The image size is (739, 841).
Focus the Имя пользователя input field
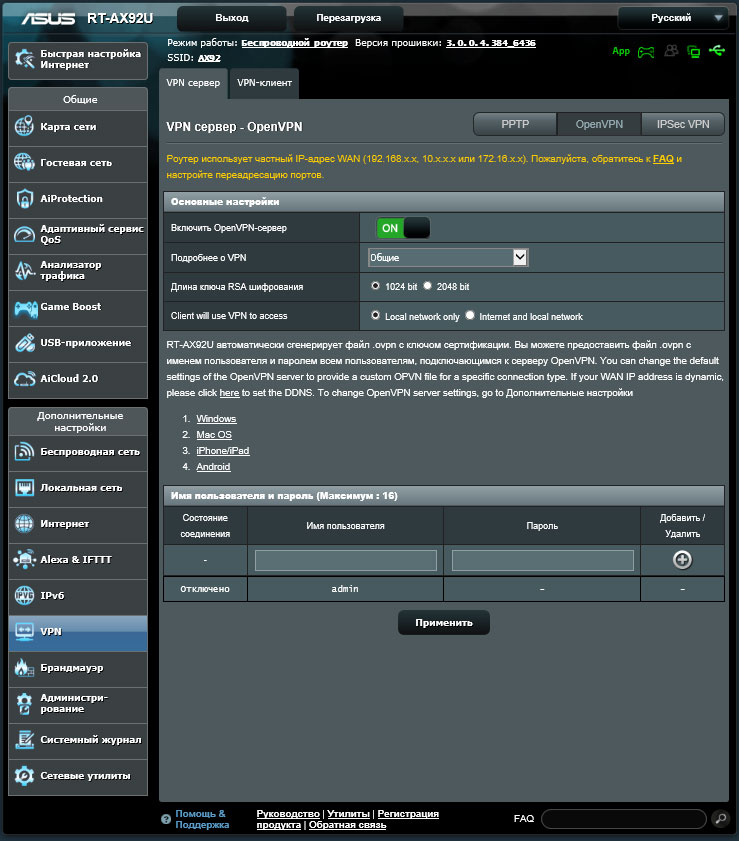click(x=346, y=560)
